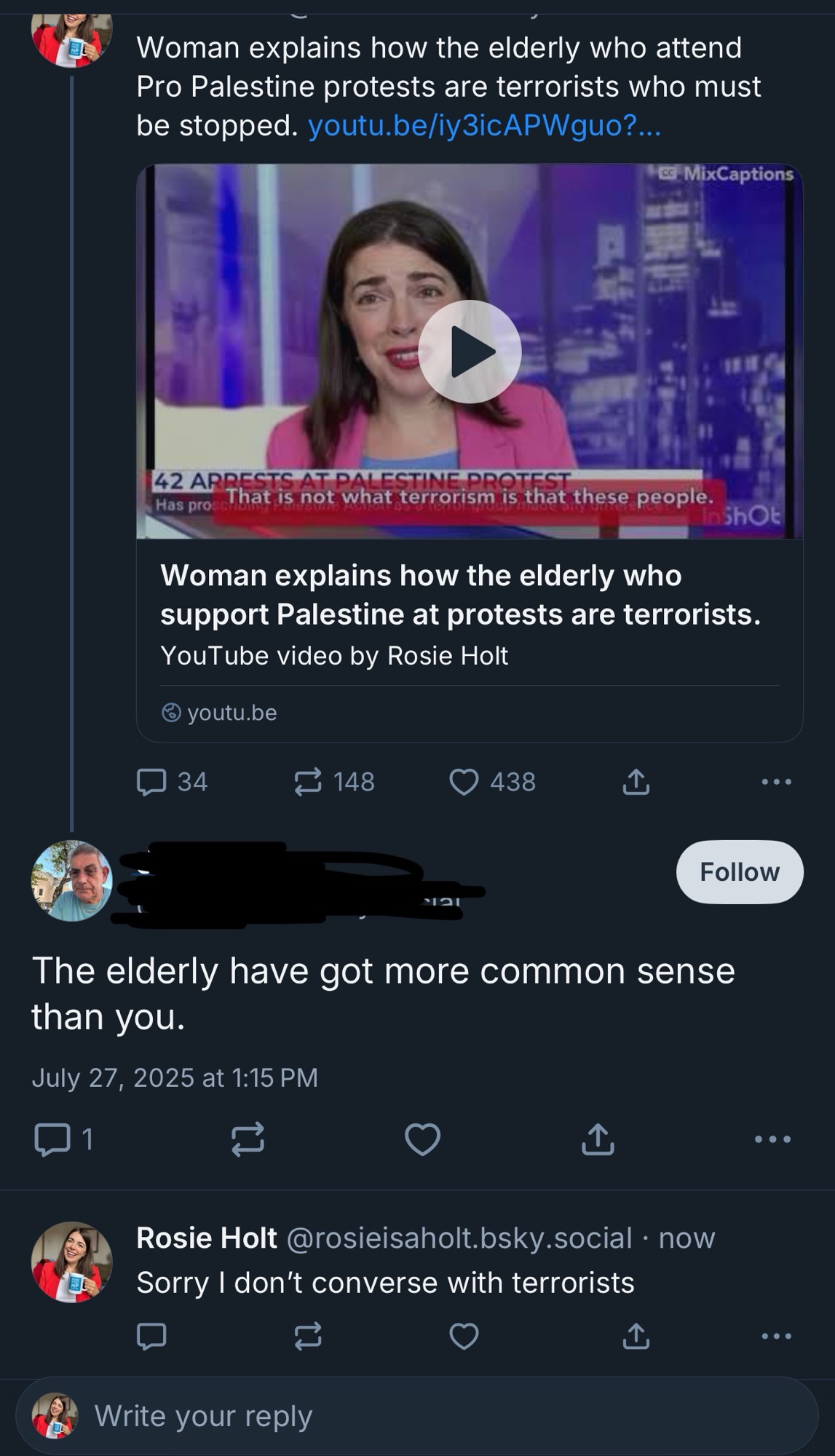Repost the "common sense" reply
The width and height of the screenshot is (835, 1456).
[248, 1139]
